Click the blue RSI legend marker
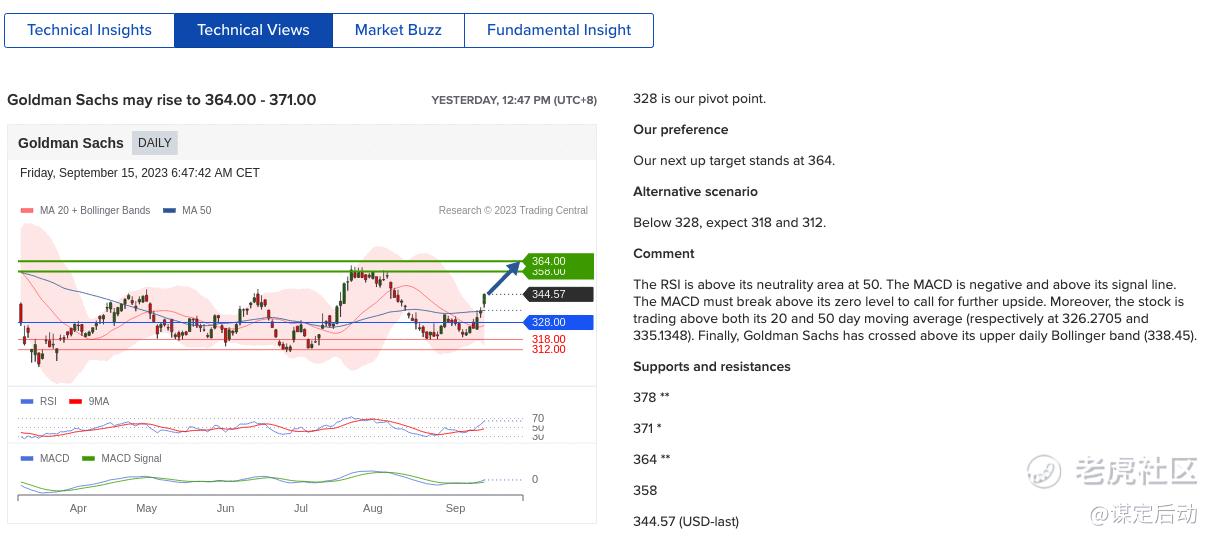This screenshot has width=1221, height=542. coord(27,402)
